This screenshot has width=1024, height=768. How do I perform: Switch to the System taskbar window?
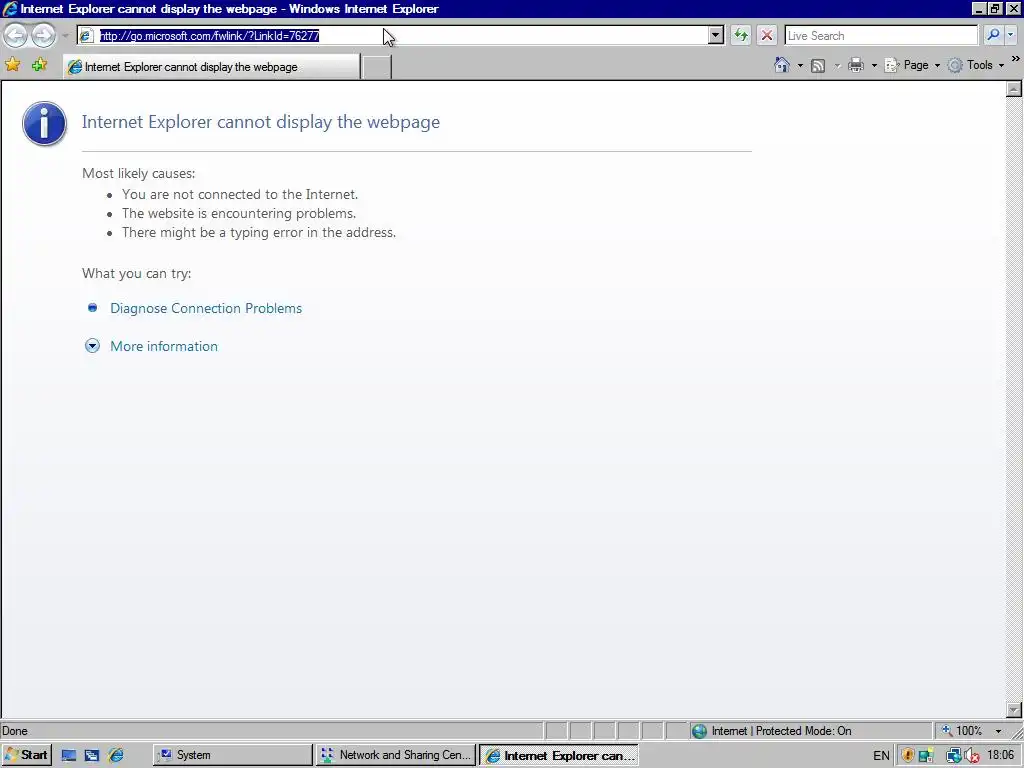[232, 755]
